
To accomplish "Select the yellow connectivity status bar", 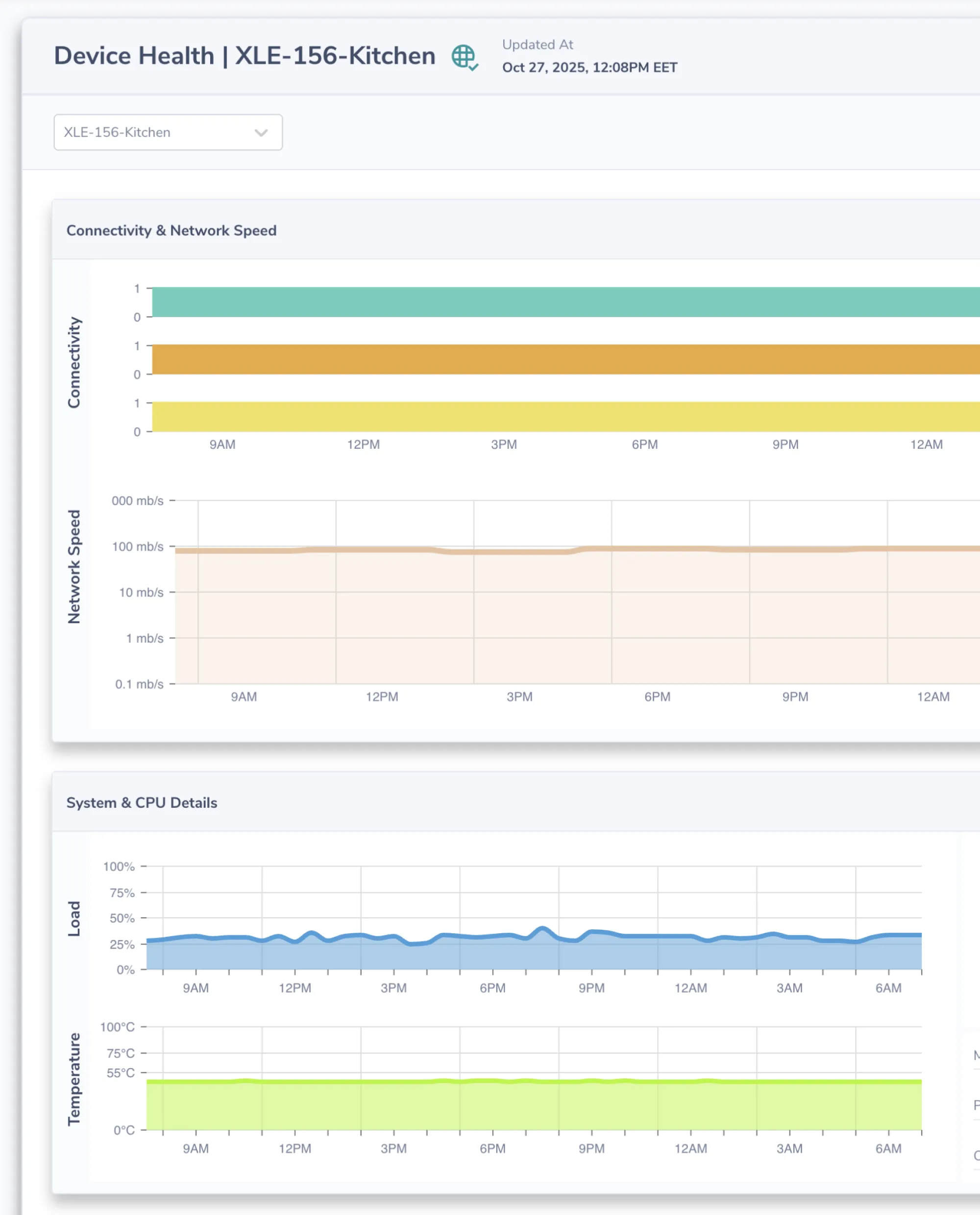I will (508, 416).
